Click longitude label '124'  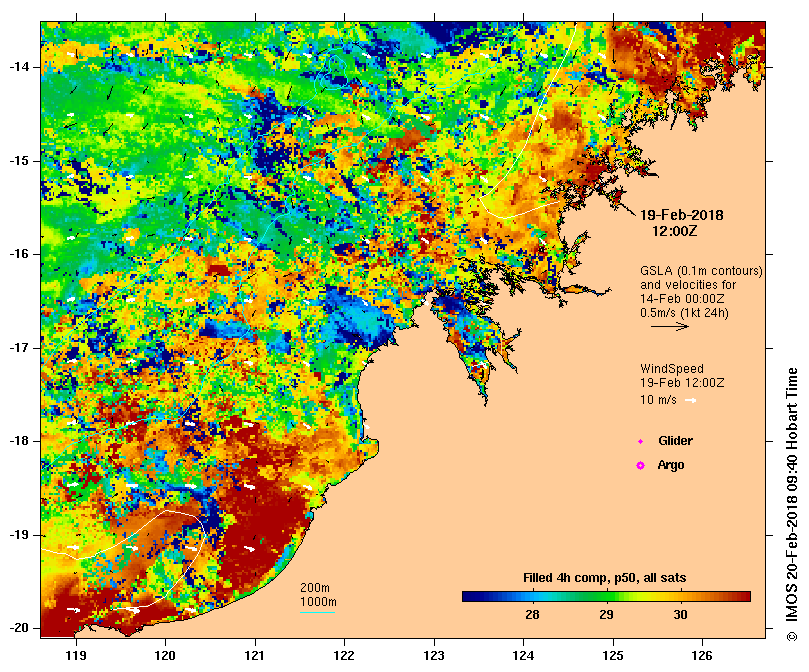523,655
